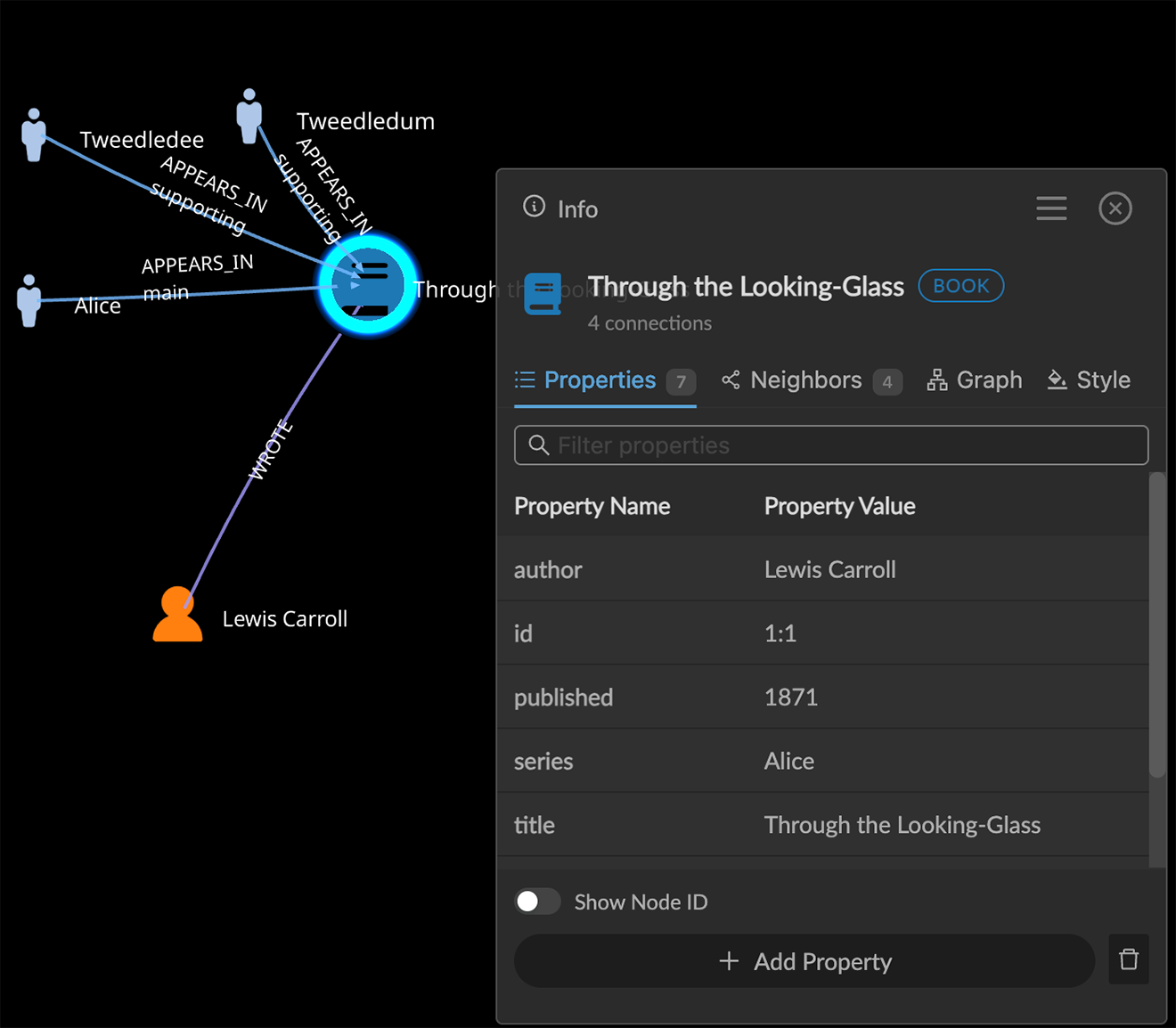Screen dimensions: 1176x1028
Task: Open the Neighbors tab
Action: [x=812, y=381]
